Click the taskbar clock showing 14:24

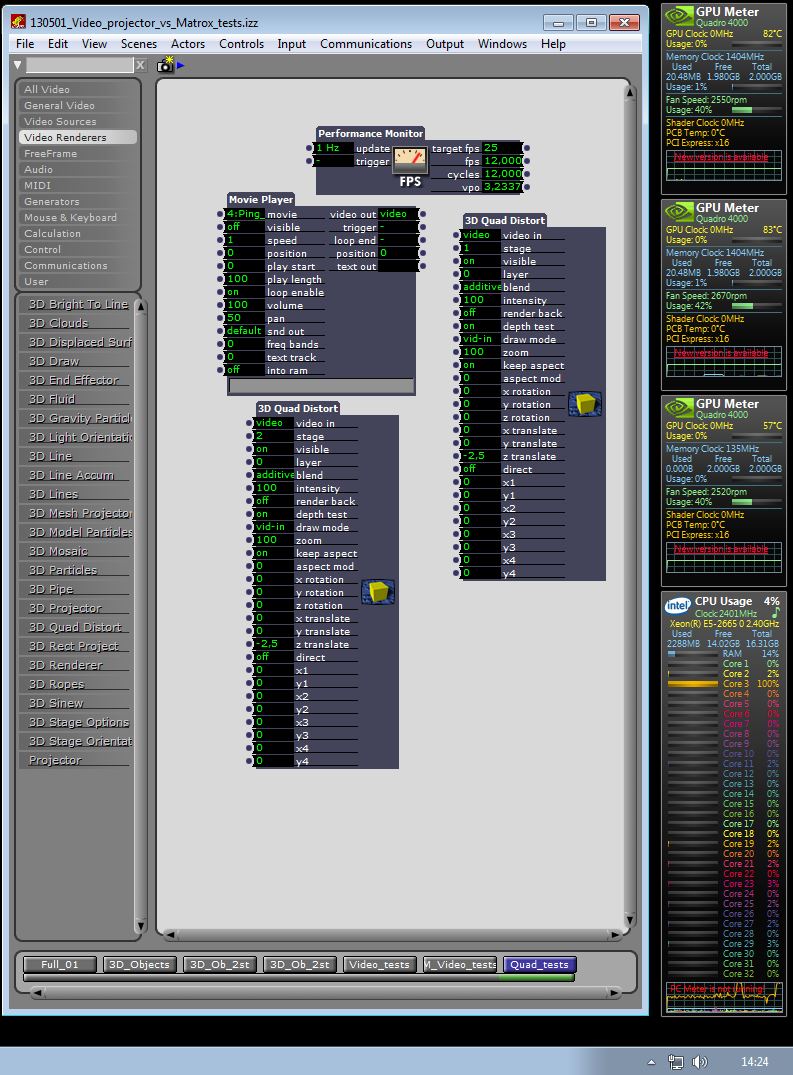pyautogui.click(x=755, y=1061)
